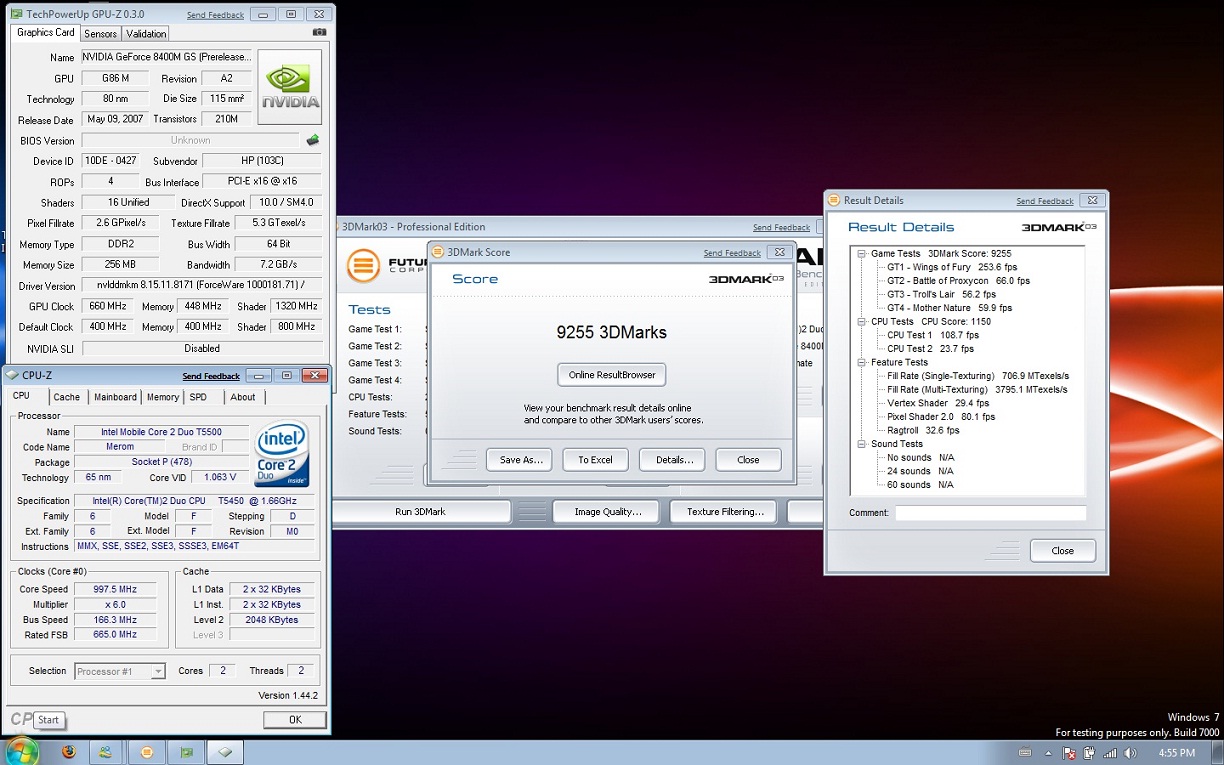This screenshot has height=765, width=1224.
Task: Click the Details button in the Score dialog
Action: [672, 460]
